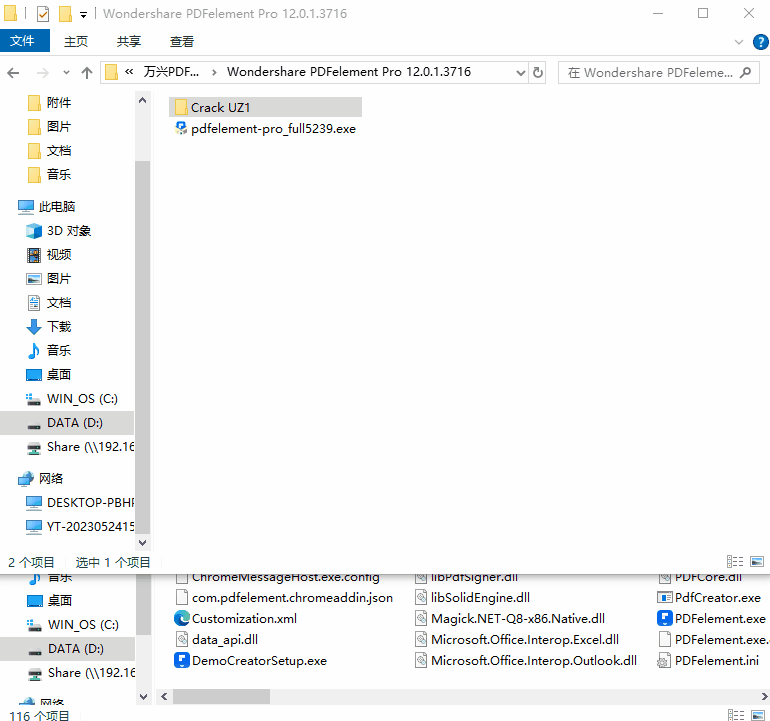Switch to the 查看 ribbon tab
770x721 pixels.
(x=182, y=41)
